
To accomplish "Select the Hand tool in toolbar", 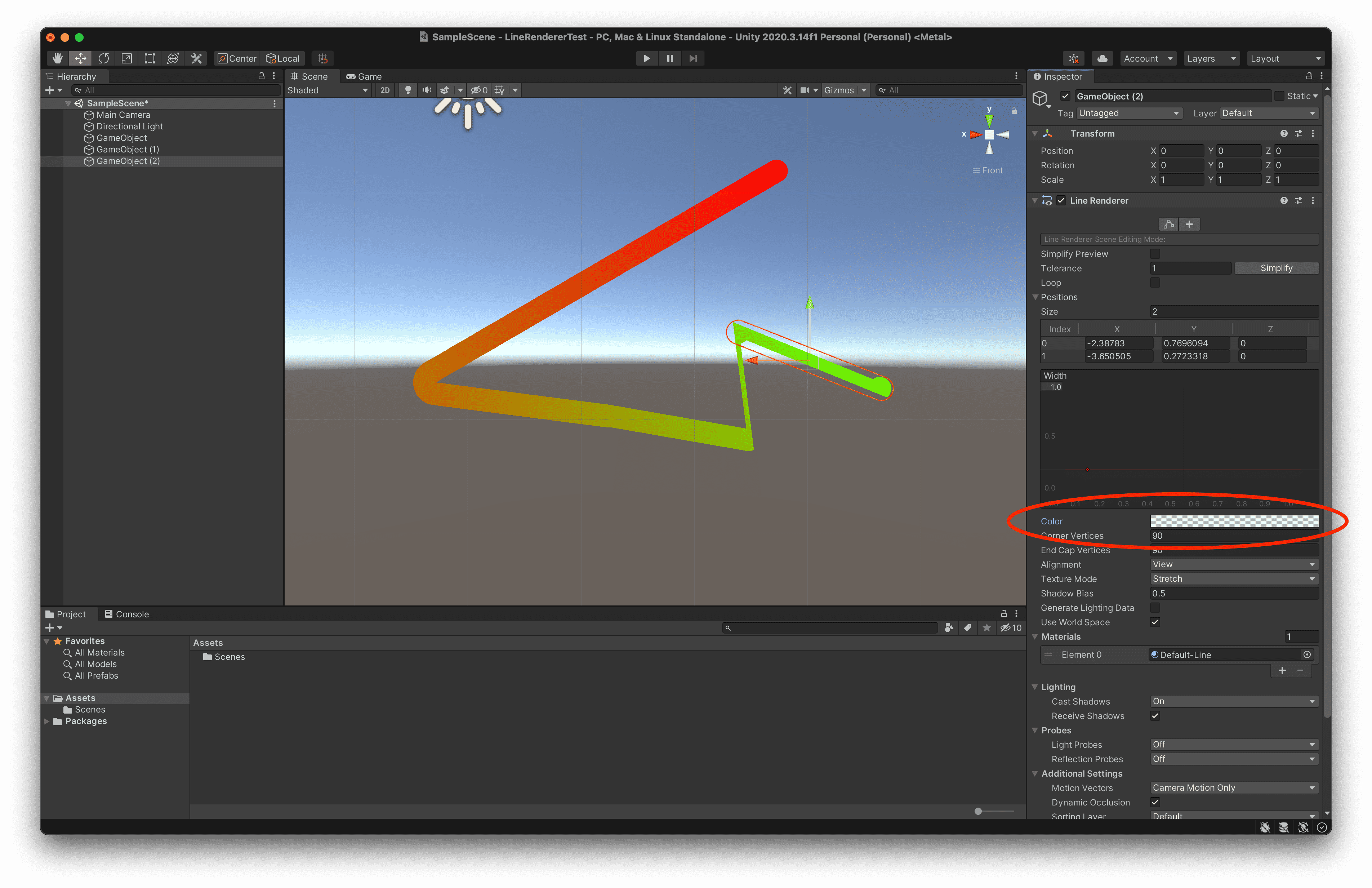I will coord(57,58).
